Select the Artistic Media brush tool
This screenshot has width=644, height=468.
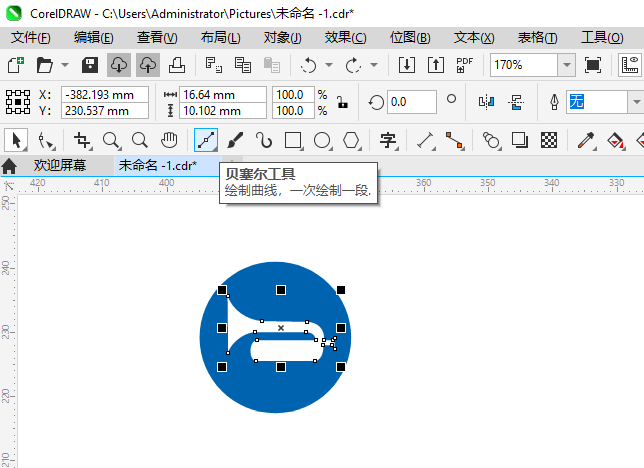click(x=235, y=141)
